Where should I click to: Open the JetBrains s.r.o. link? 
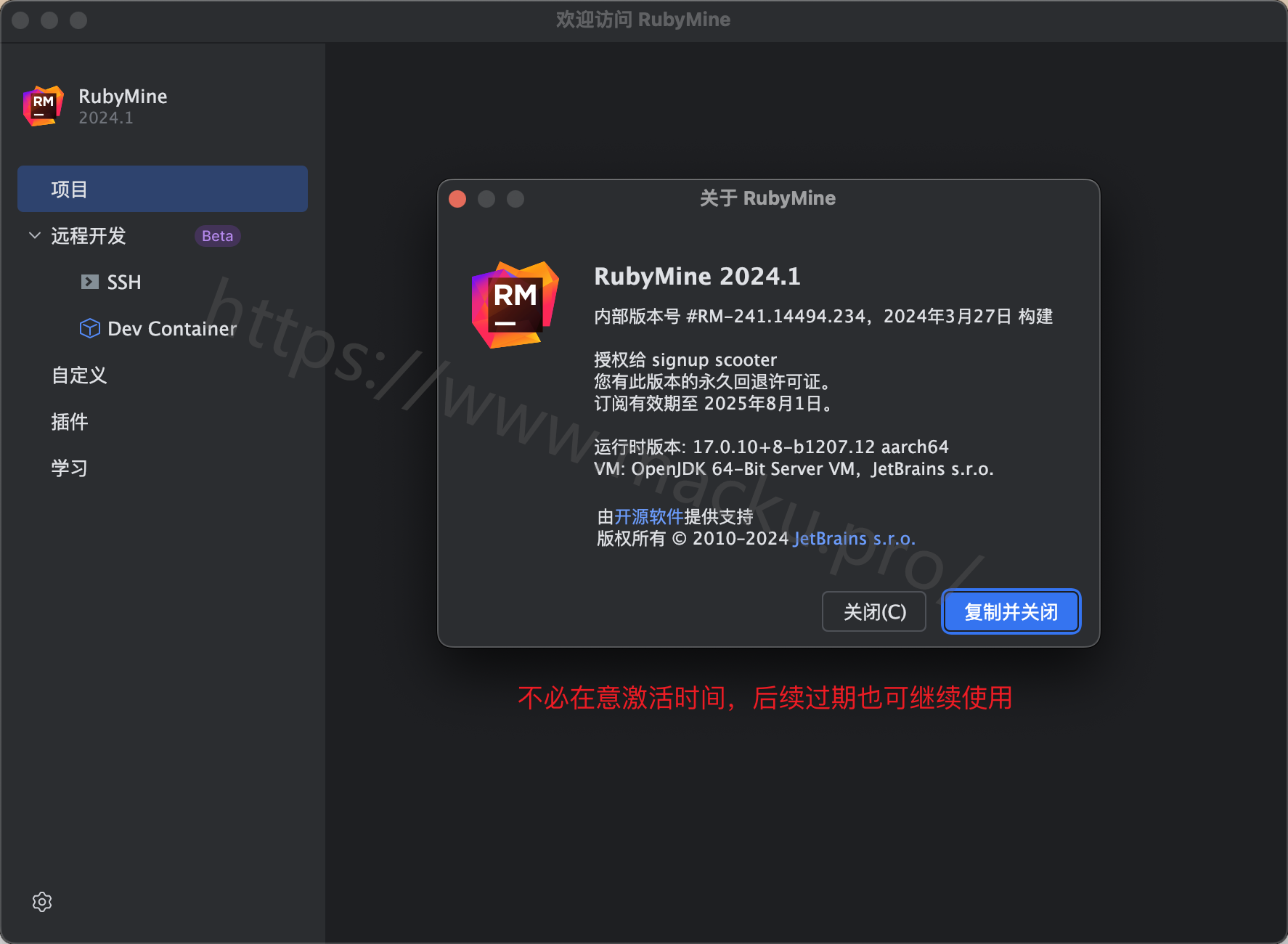pyautogui.click(x=855, y=538)
